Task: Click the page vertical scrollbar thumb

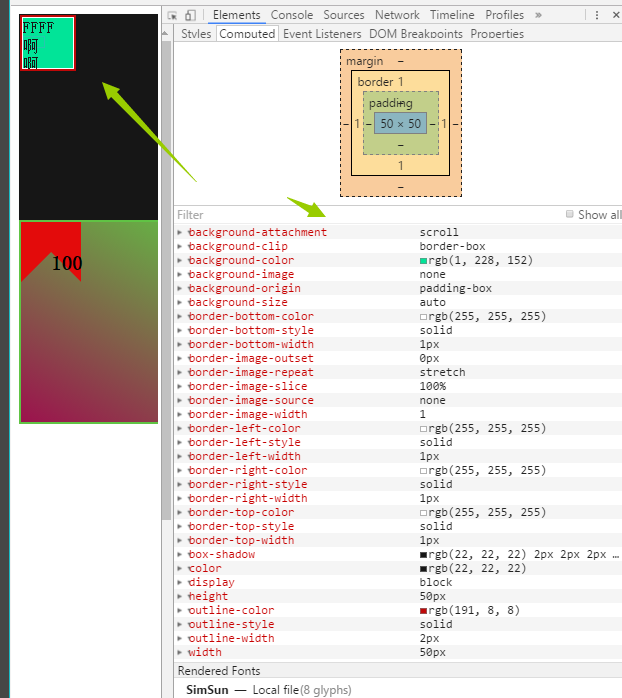Action: pos(166,280)
